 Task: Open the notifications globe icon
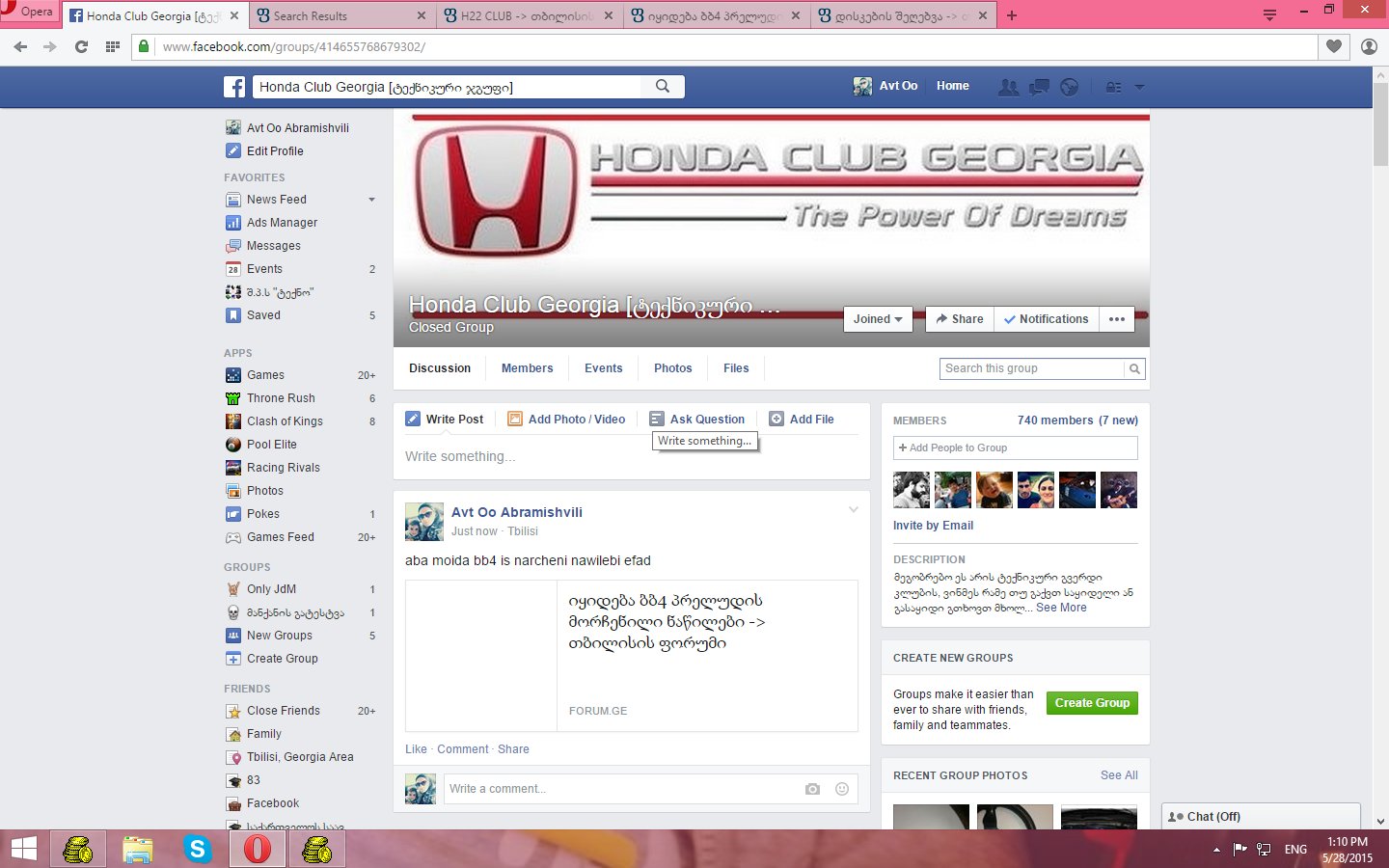(1069, 87)
